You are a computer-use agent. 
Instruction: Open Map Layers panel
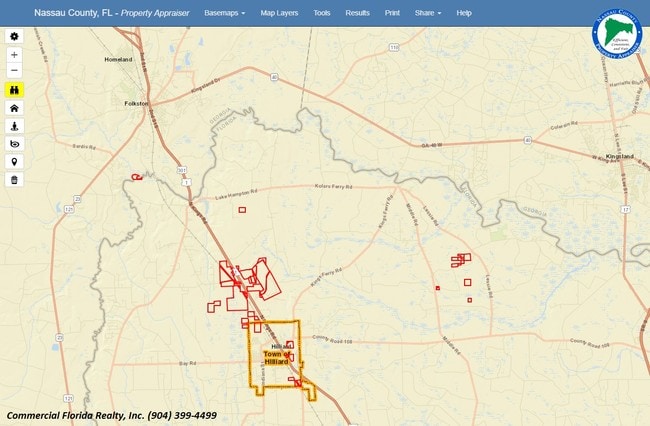(x=279, y=13)
